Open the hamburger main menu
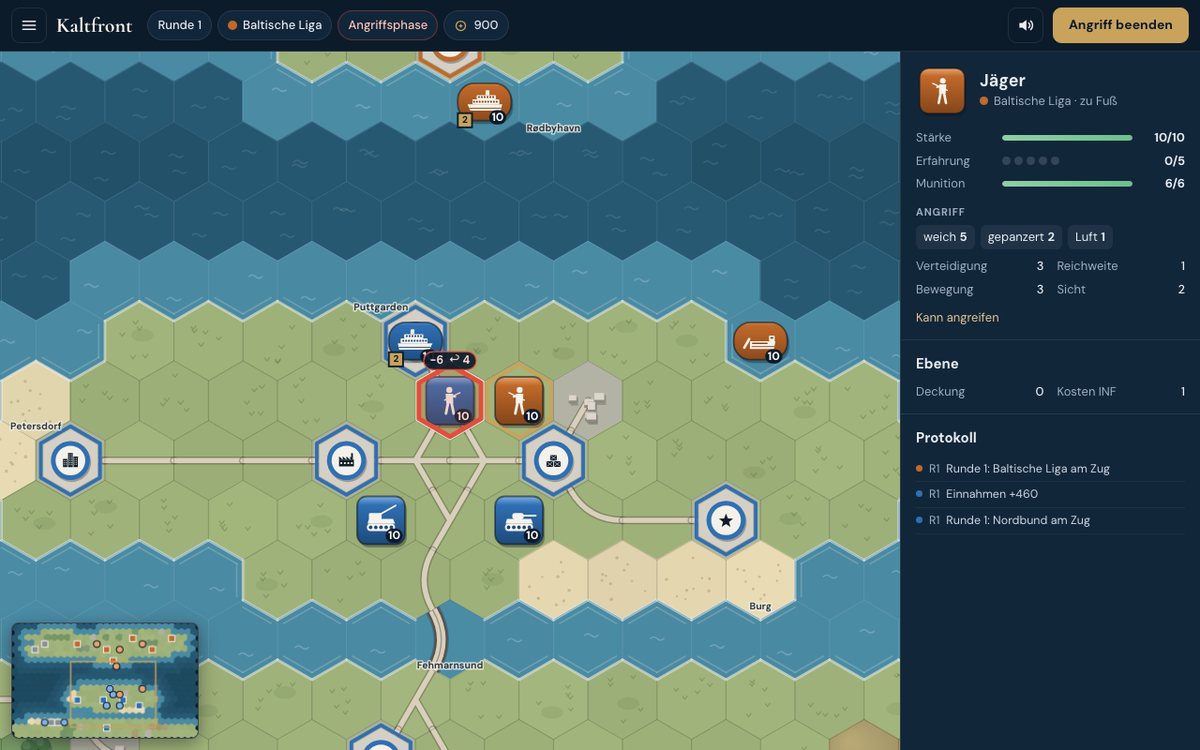This screenshot has height=750, width=1200. [x=29, y=25]
